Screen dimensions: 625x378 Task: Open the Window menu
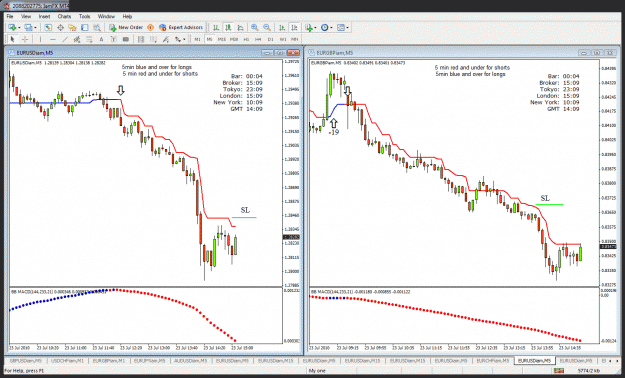click(106, 16)
